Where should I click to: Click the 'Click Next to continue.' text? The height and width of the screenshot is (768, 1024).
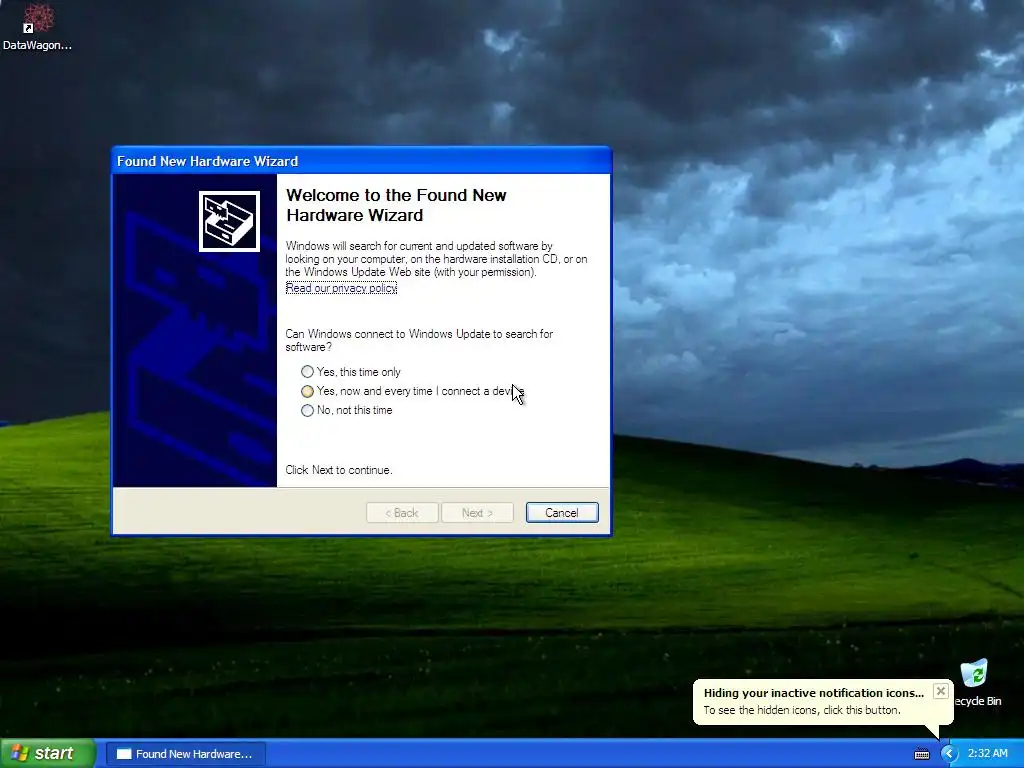[x=339, y=470]
